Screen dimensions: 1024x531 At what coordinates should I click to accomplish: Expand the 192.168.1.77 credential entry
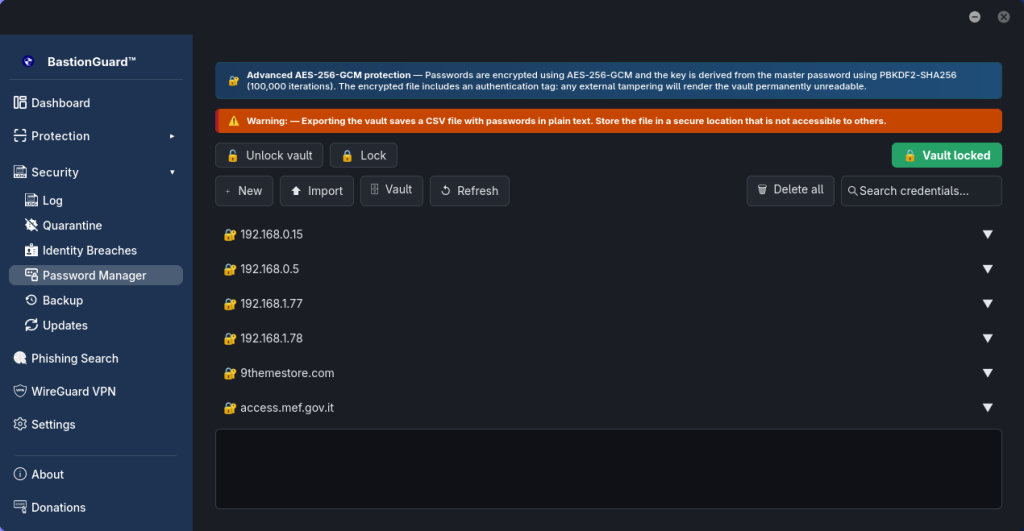click(987, 304)
